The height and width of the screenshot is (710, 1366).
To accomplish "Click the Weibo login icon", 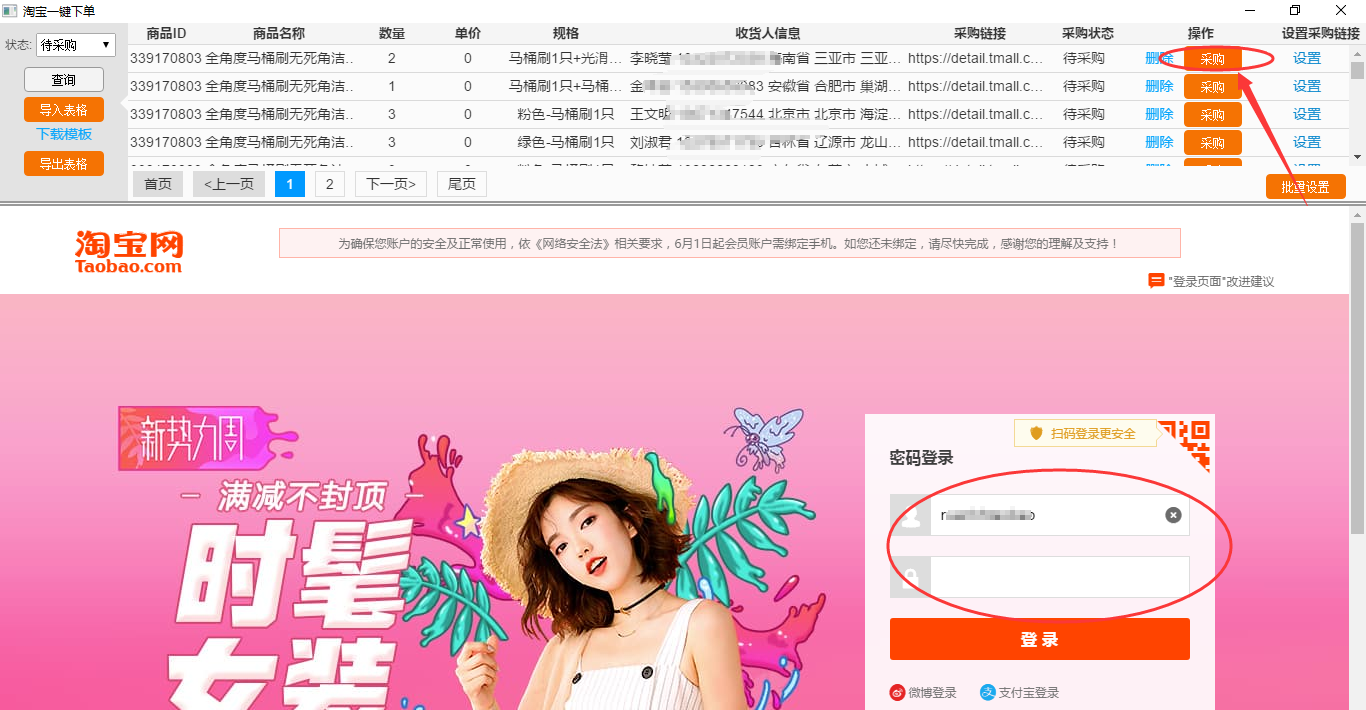I will (x=897, y=692).
